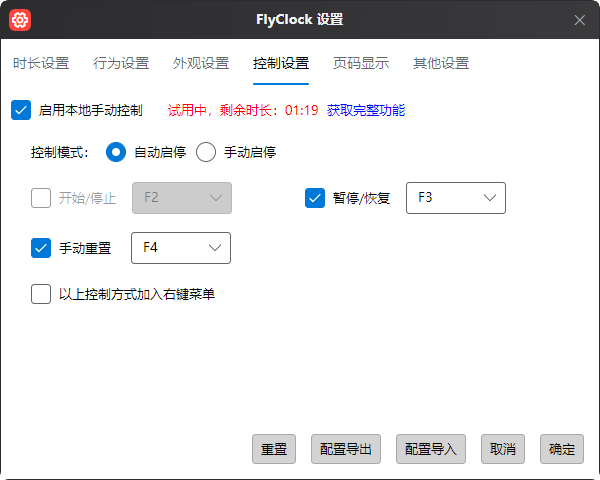The width and height of the screenshot is (600, 480).
Task: Toggle the 手动重置 checkbox
Action: tap(41, 248)
